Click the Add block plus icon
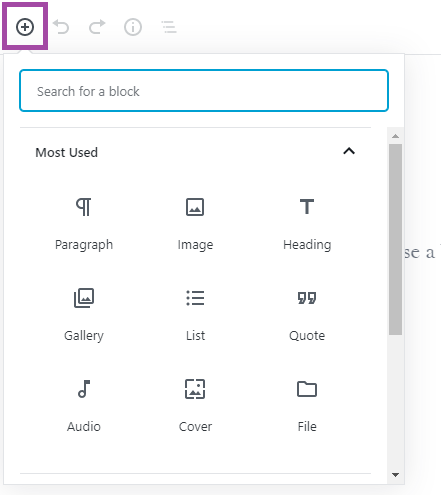Screen dimensions: 441x495 click(x=25, y=27)
